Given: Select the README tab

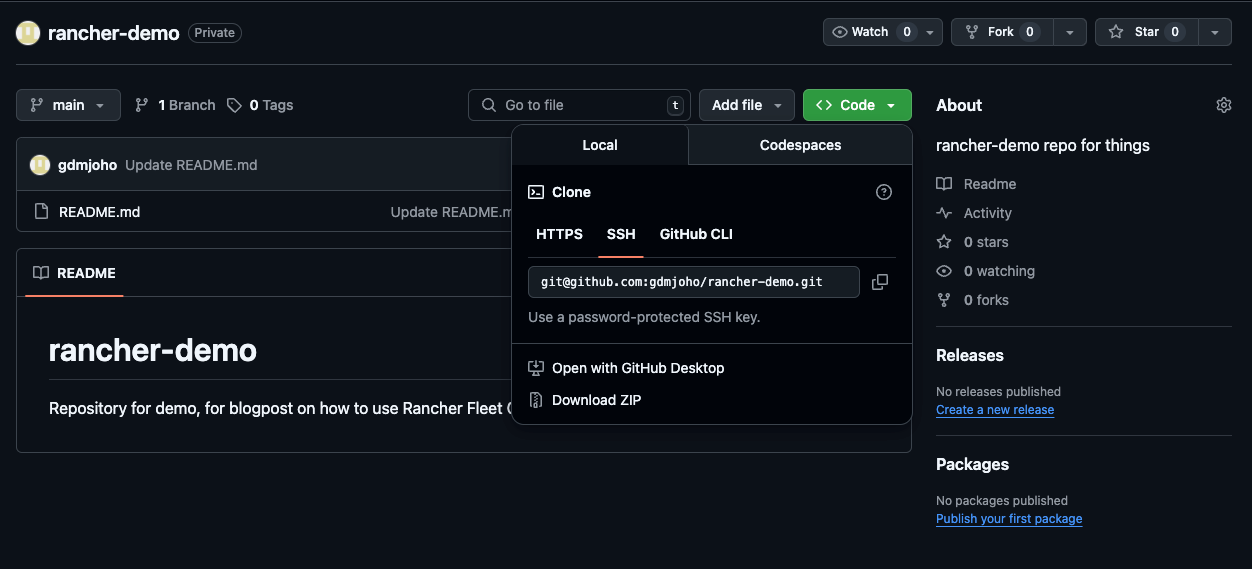Looking at the screenshot, I should pyautogui.click(x=74, y=273).
